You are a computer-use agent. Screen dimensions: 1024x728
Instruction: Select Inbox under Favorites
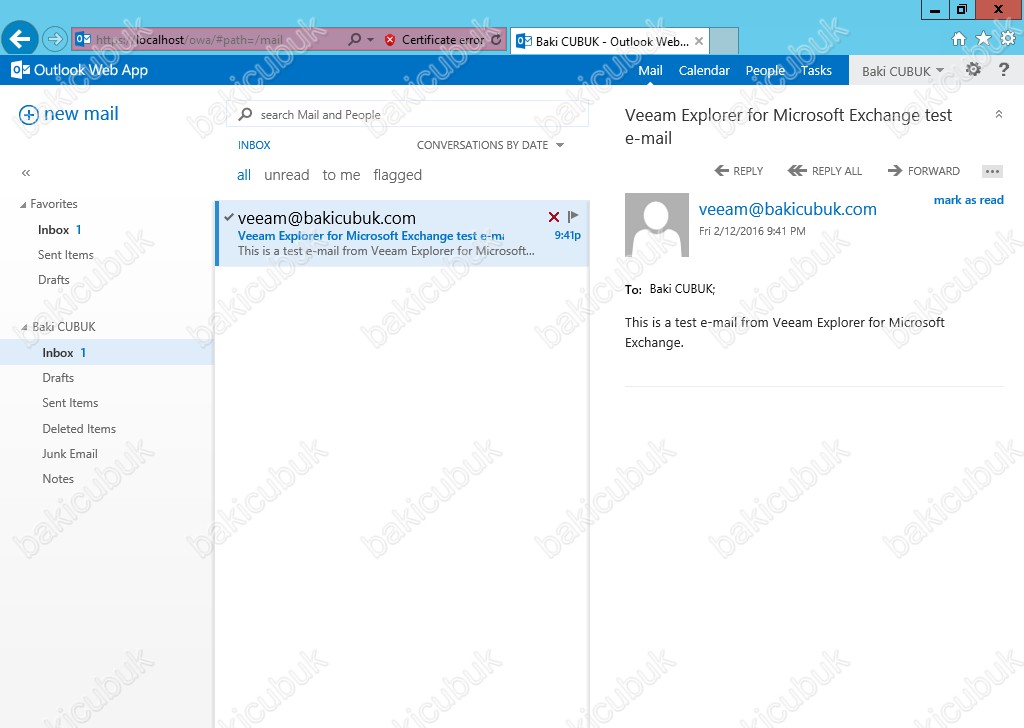pos(59,230)
